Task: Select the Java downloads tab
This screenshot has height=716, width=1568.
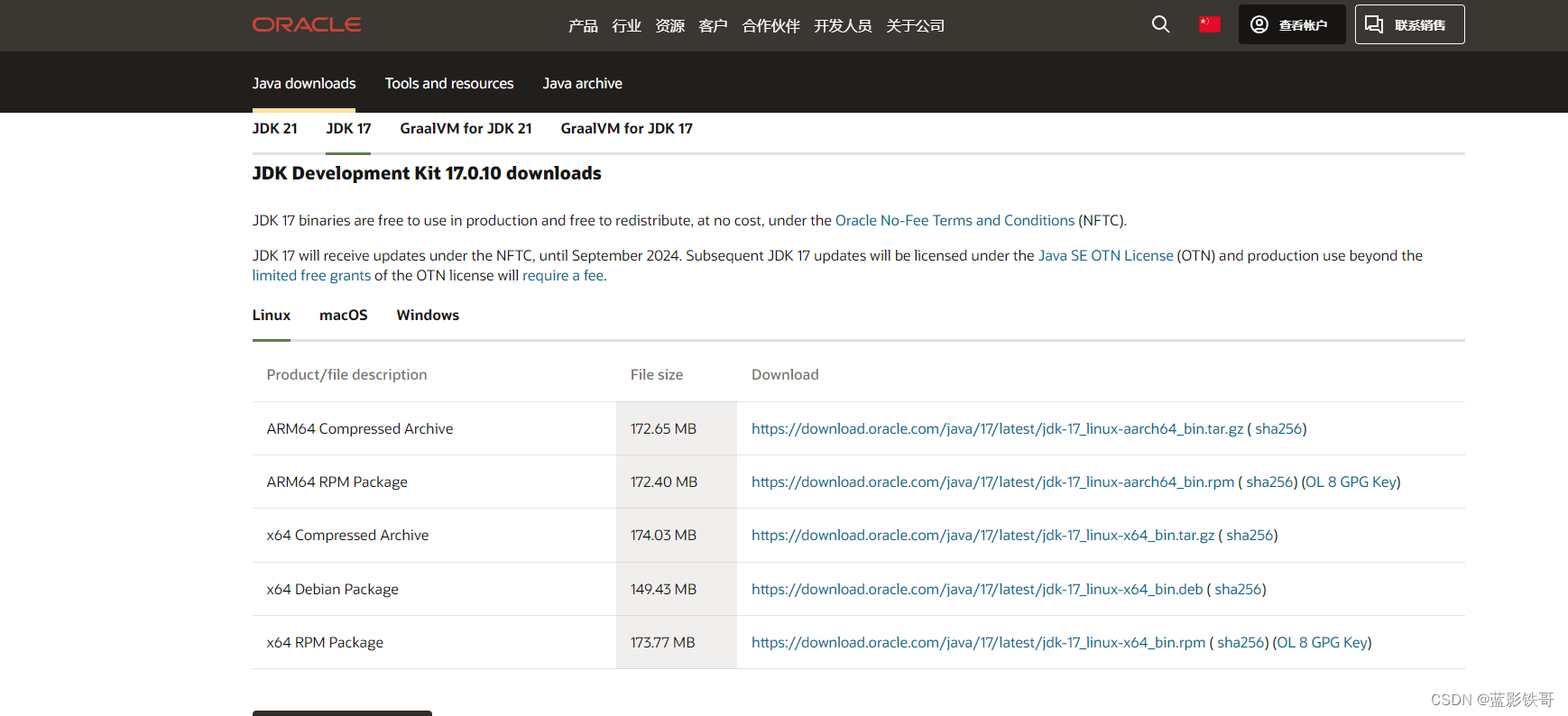Action: pos(304,83)
